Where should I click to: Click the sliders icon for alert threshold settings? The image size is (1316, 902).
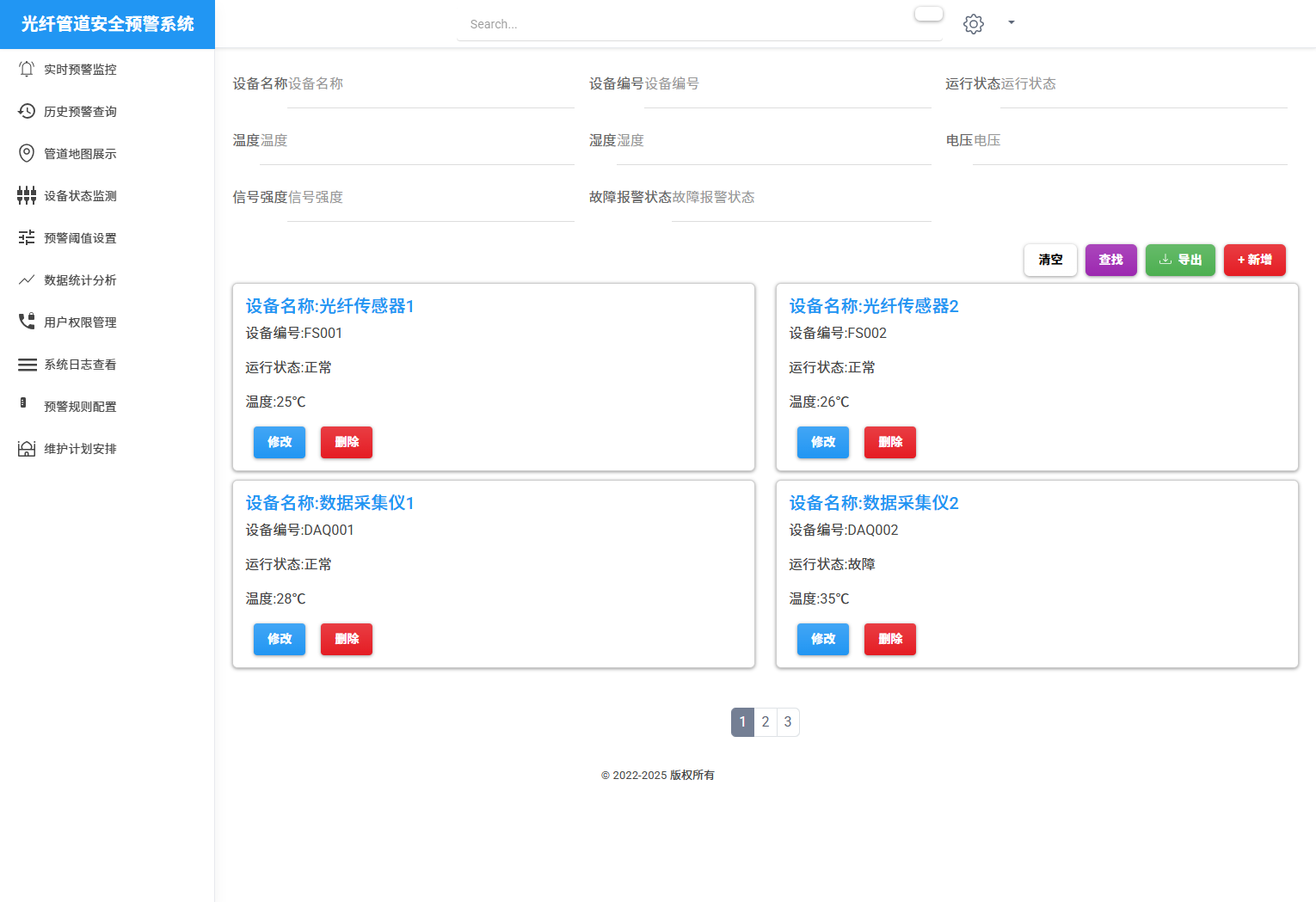pos(27,237)
